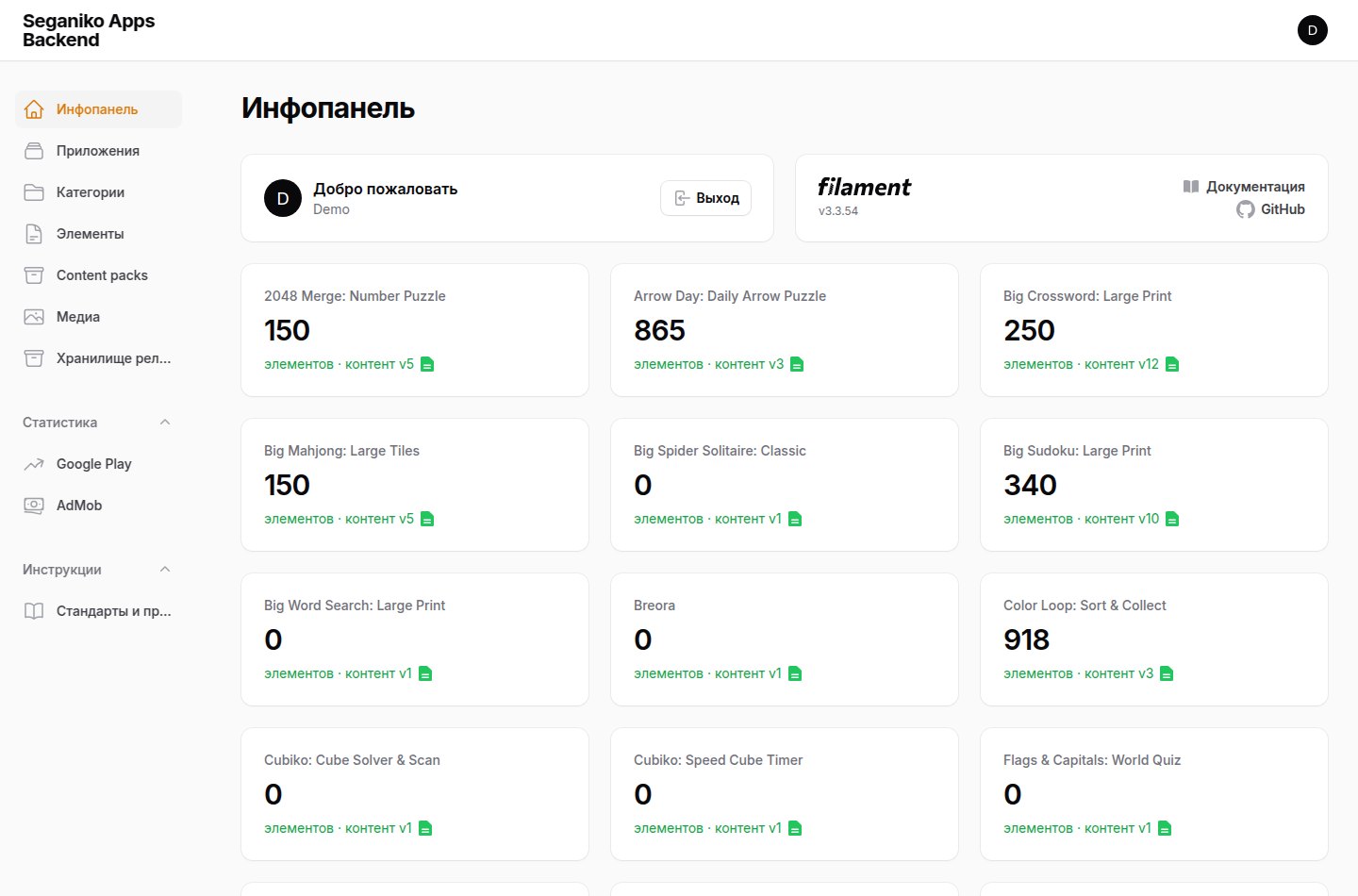
Task: Click the book icon next to Документация
Action: pyautogui.click(x=1191, y=187)
